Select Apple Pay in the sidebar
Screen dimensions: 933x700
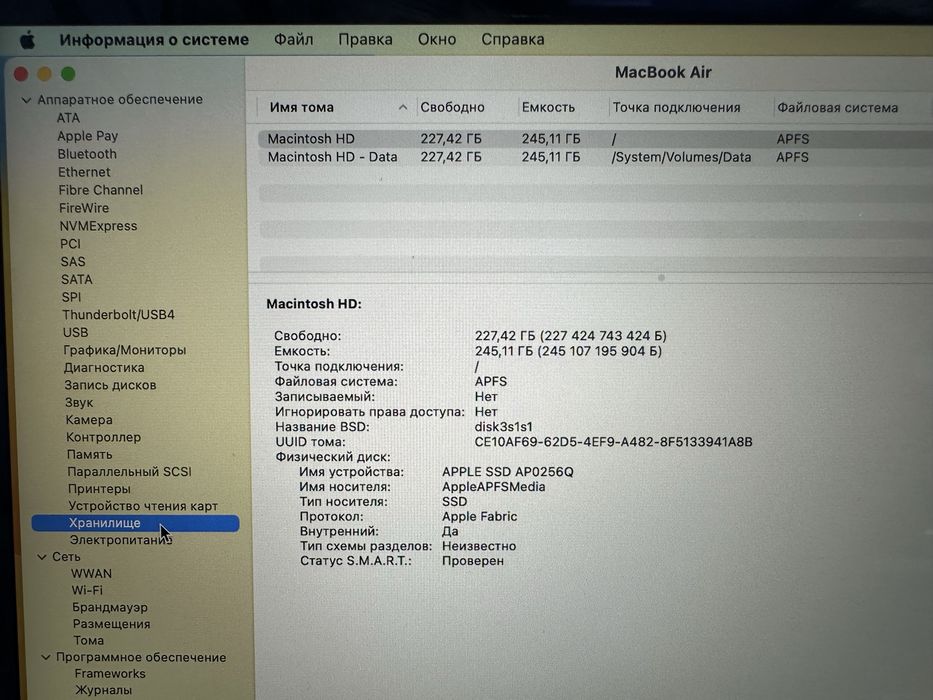pyautogui.click(x=88, y=136)
